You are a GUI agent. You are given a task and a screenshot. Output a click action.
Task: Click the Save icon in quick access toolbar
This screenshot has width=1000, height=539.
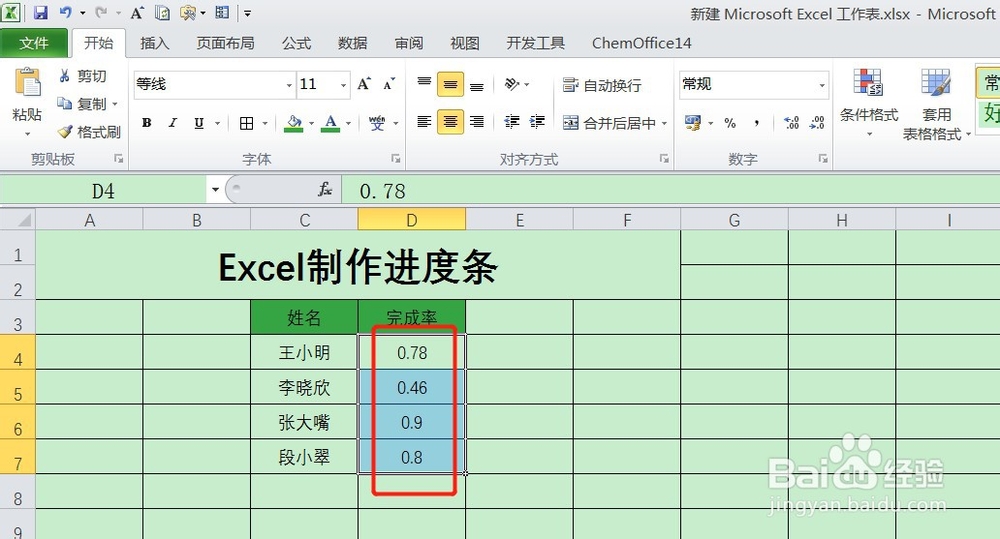(x=40, y=12)
